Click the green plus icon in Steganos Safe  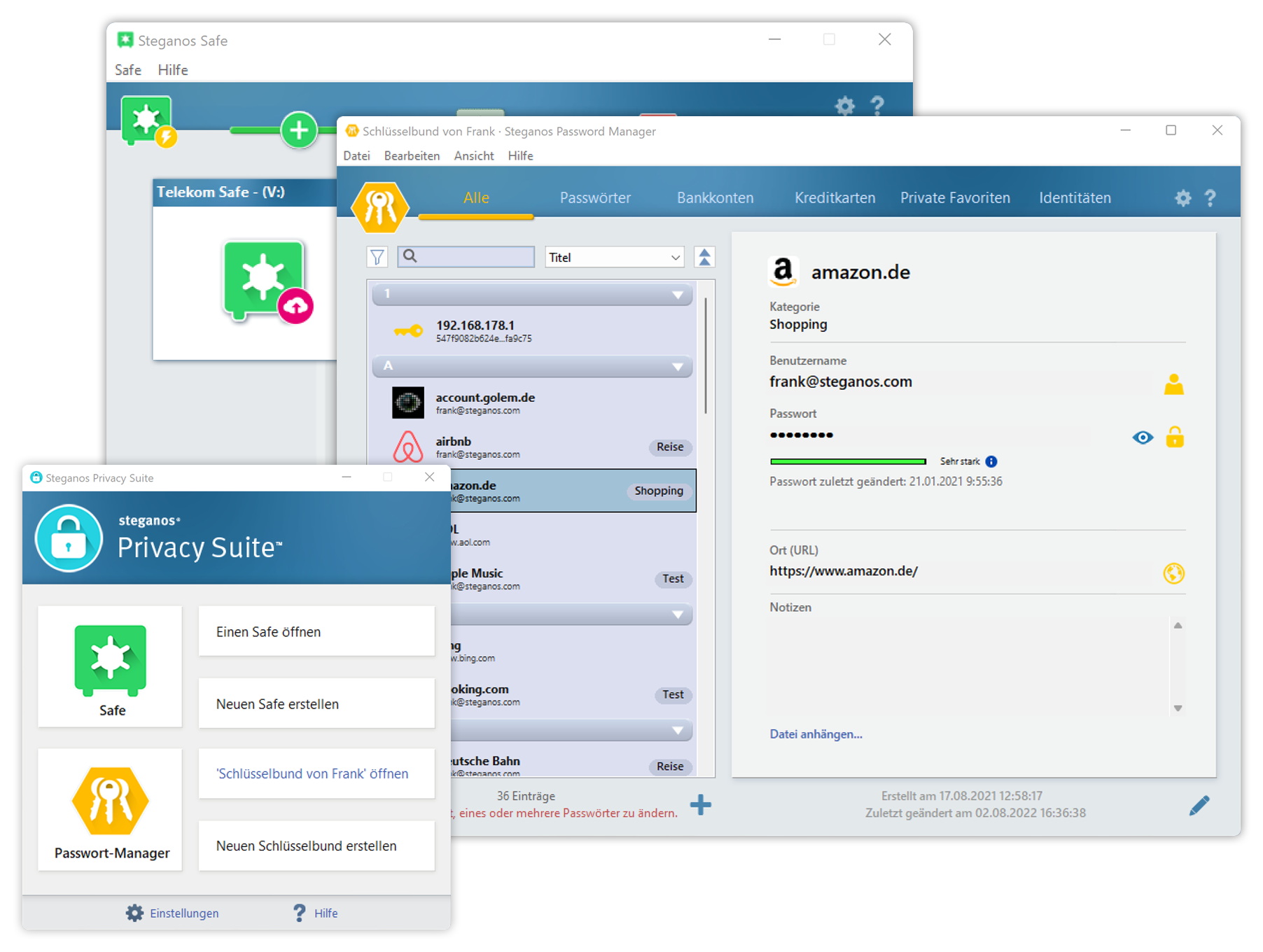(299, 129)
